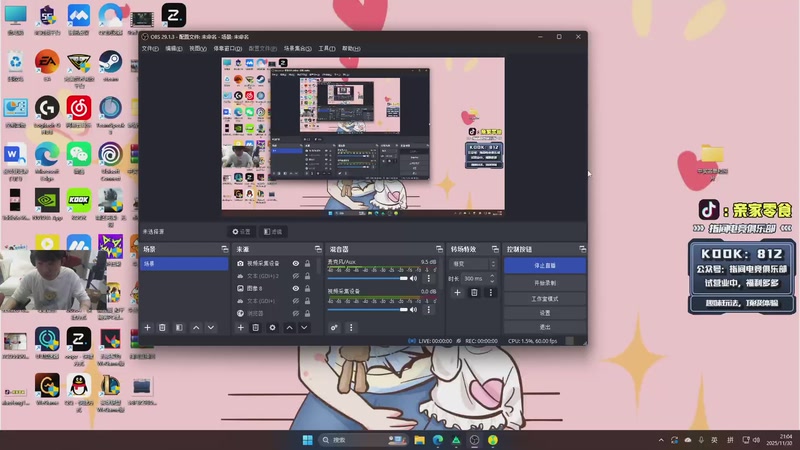Open the Edit menu in OBS
The image size is (800, 450).
point(173,48)
